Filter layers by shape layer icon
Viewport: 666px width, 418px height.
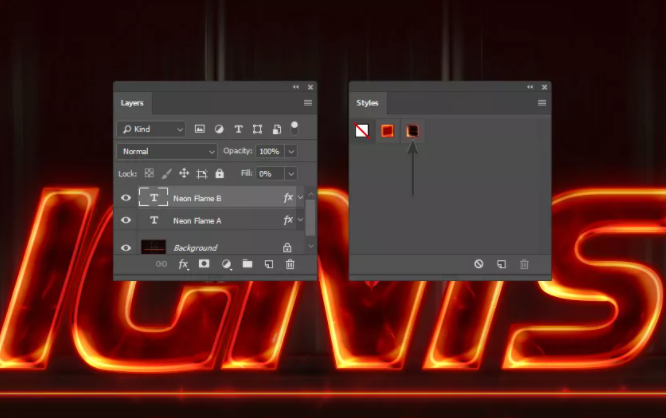tap(257, 129)
